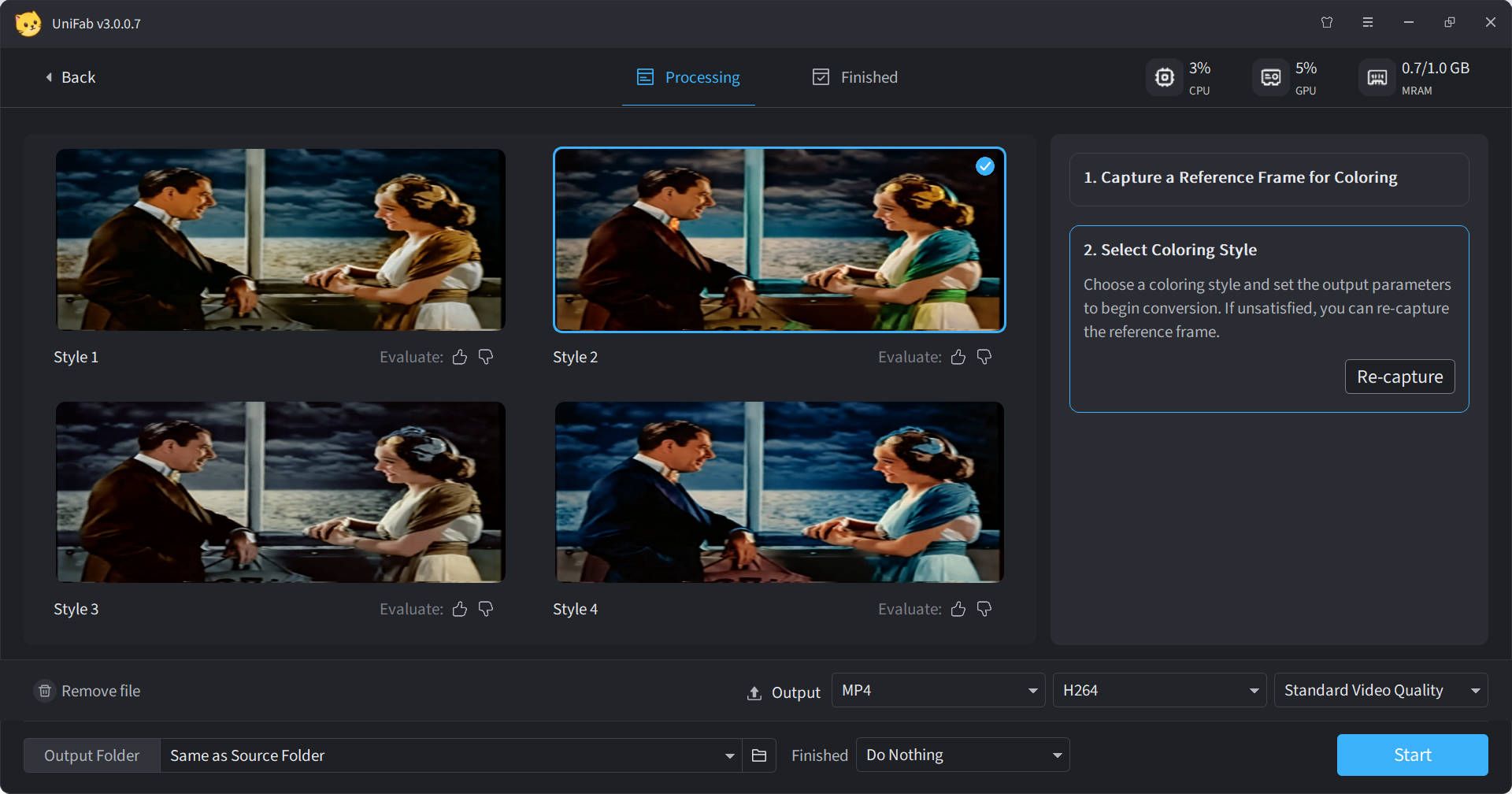Minimize the UniFab window
1512x794 pixels.
pos(1409,23)
